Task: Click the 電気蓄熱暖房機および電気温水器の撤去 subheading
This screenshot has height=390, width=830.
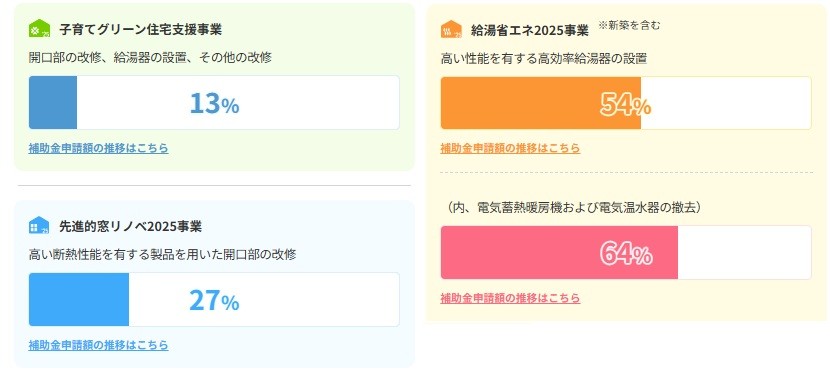Action: tap(574, 207)
